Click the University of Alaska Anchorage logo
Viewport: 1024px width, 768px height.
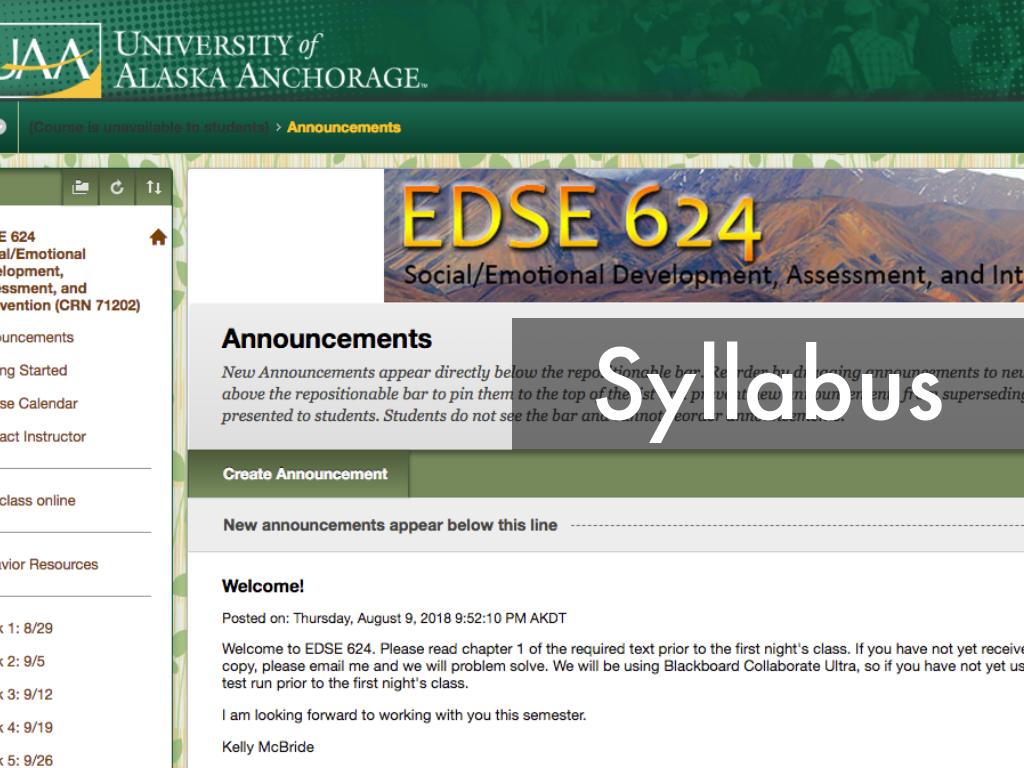tap(210, 60)
